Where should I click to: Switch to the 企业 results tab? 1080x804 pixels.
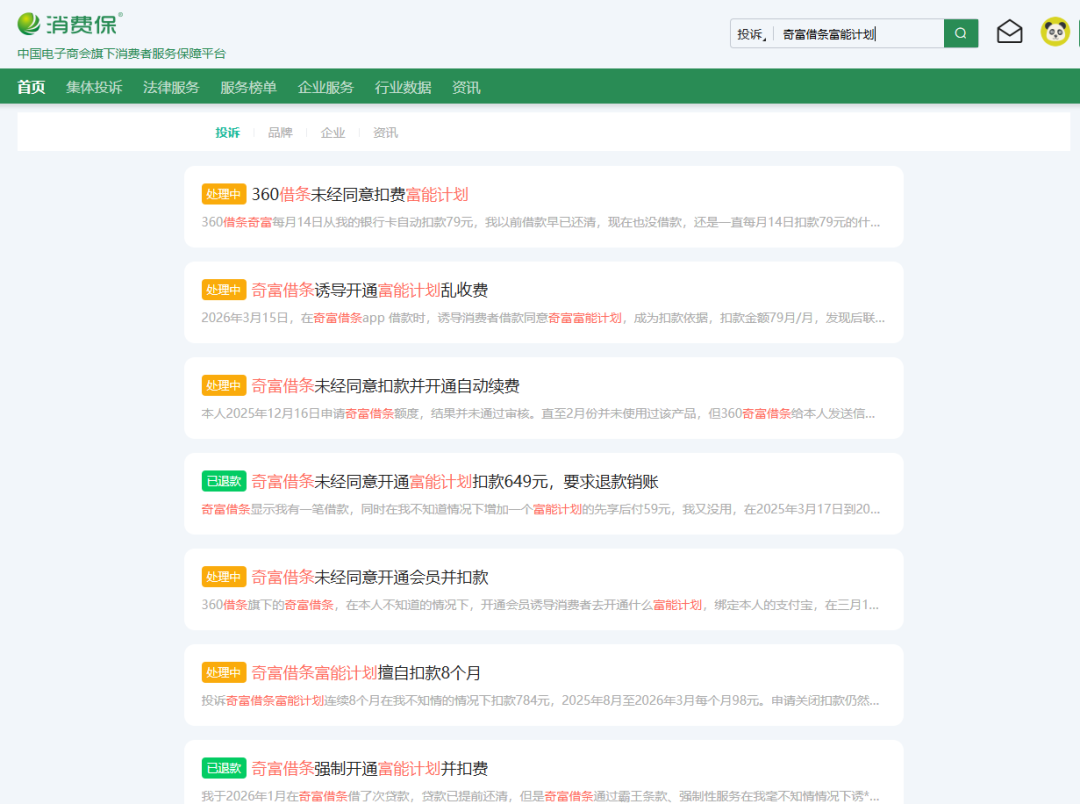332,132
